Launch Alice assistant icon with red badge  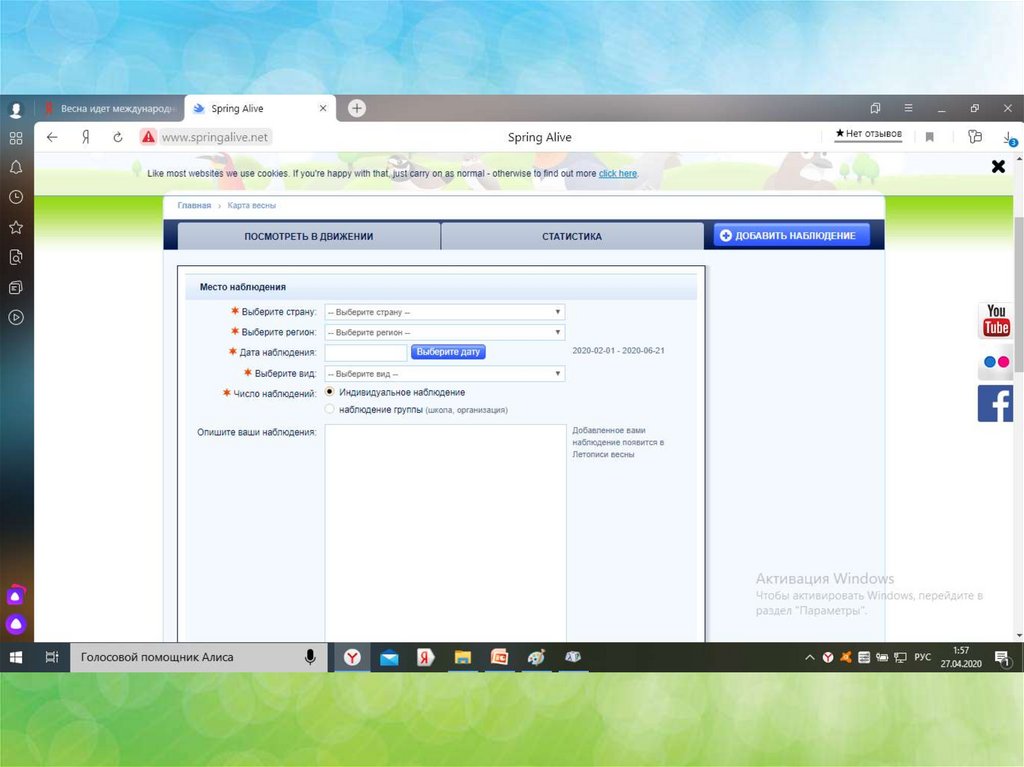[x=16, y=595]
